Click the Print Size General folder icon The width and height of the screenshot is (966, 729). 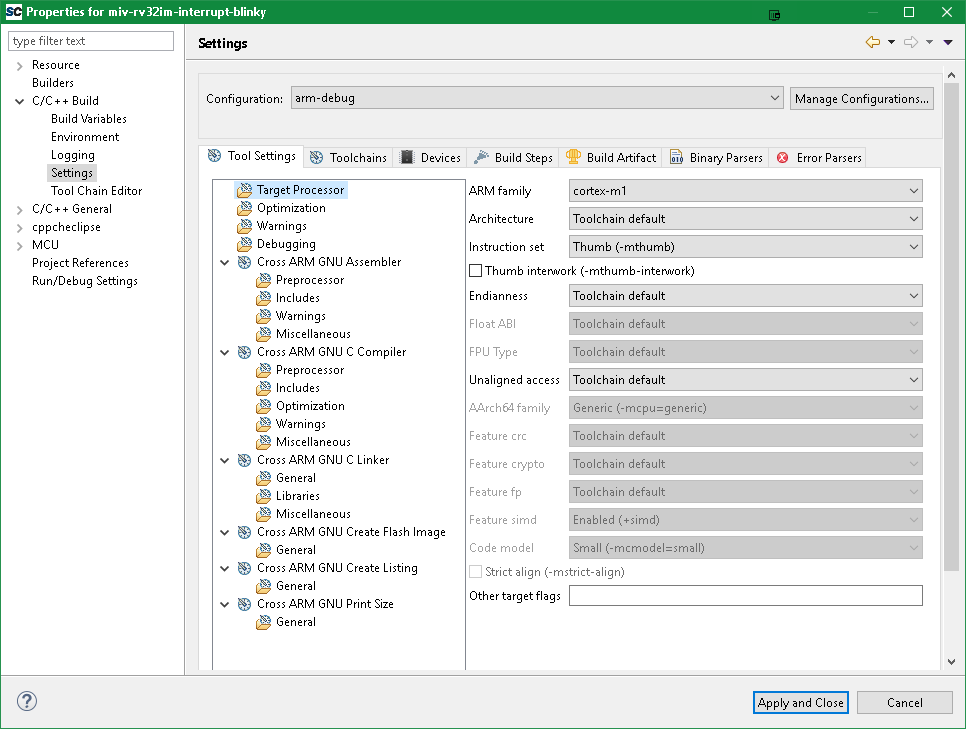tap(264, 622)
